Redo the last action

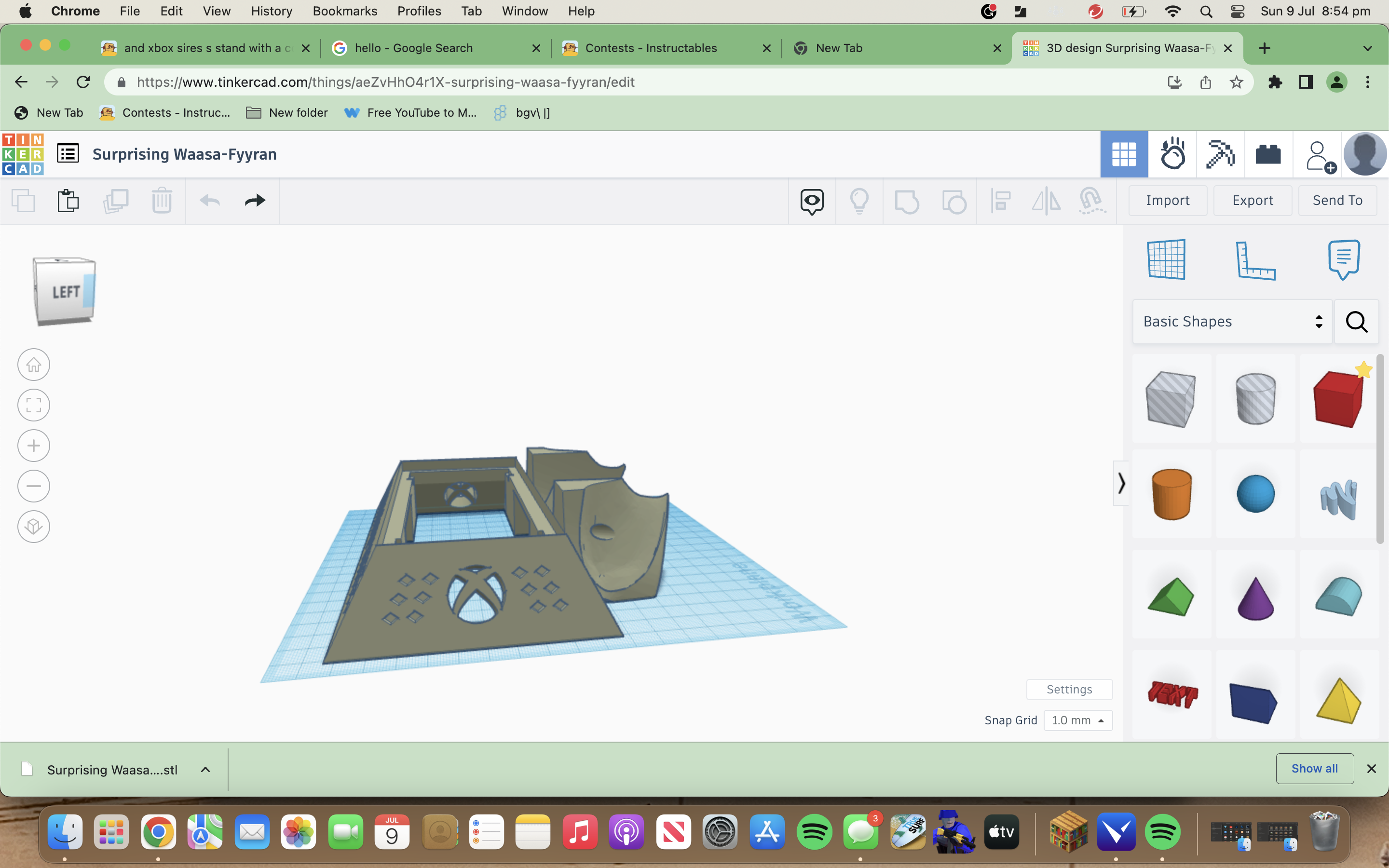pos(255,200)
